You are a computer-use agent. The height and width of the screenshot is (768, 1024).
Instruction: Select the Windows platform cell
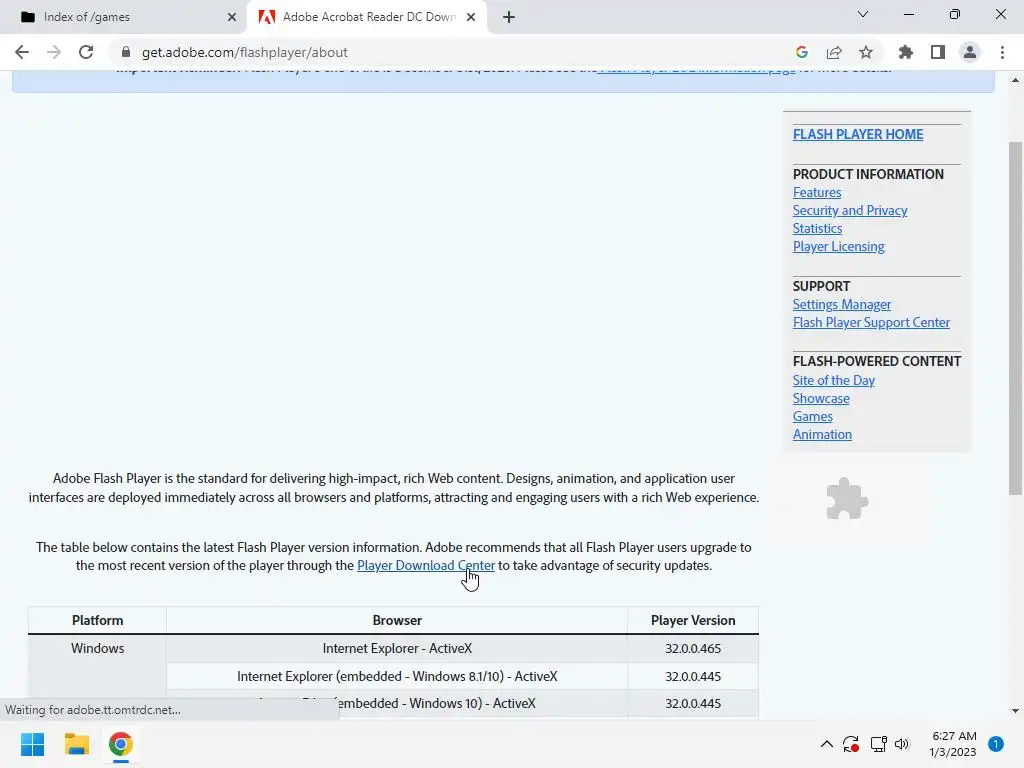[97, 648]
